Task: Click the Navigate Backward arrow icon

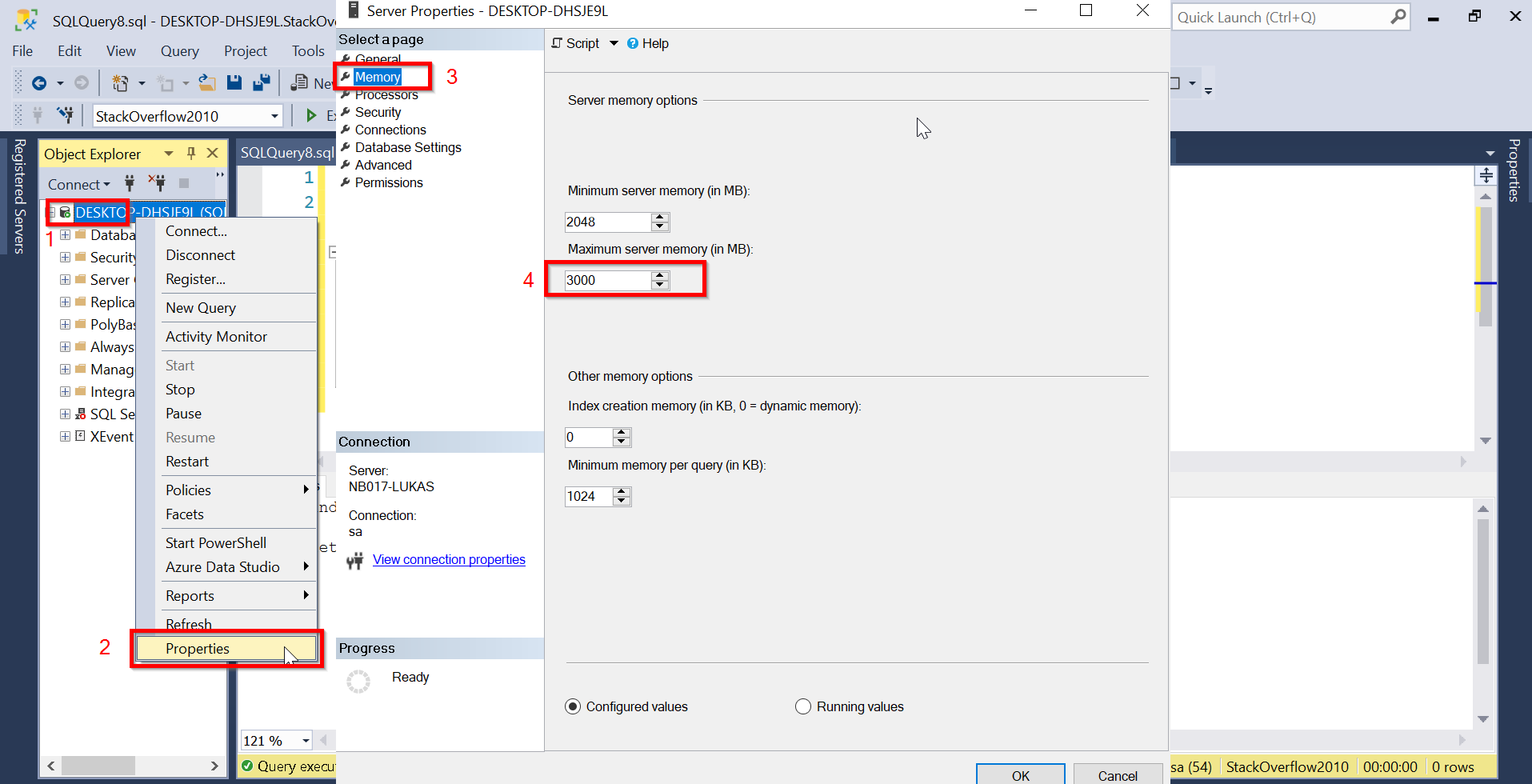Action: pos(38,83)
